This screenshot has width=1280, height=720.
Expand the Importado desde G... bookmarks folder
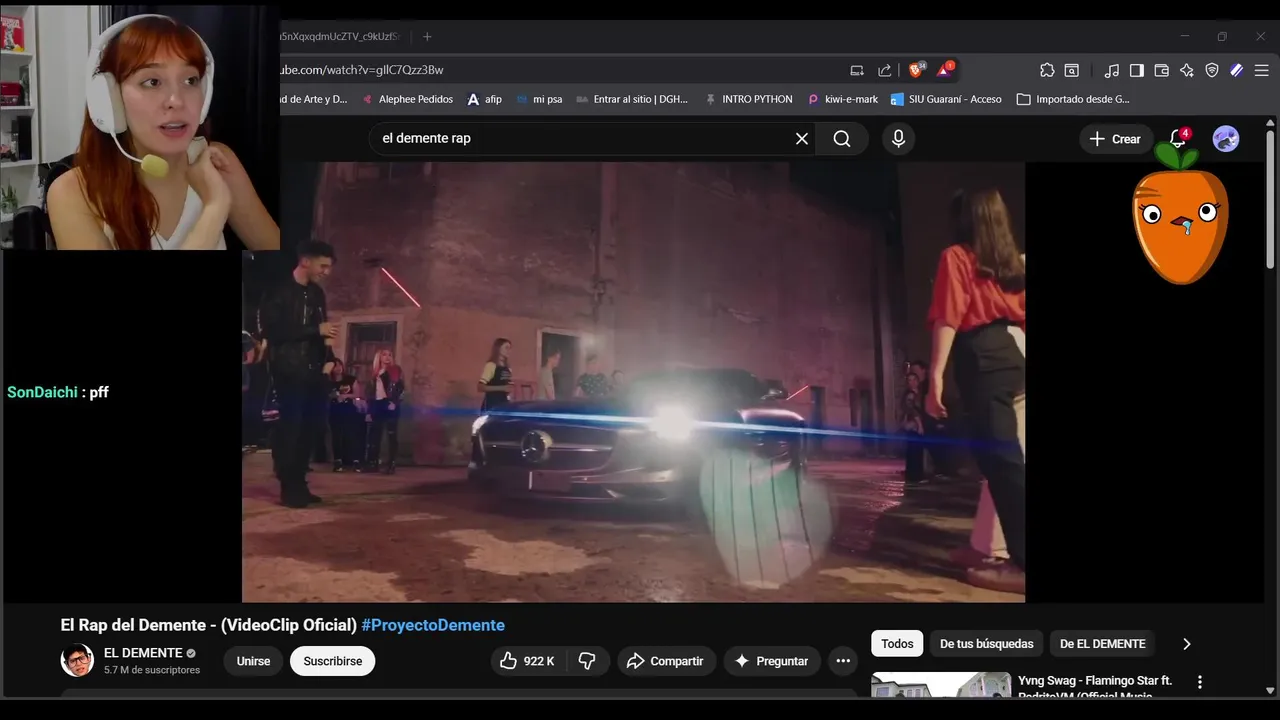coord(1073,99)
